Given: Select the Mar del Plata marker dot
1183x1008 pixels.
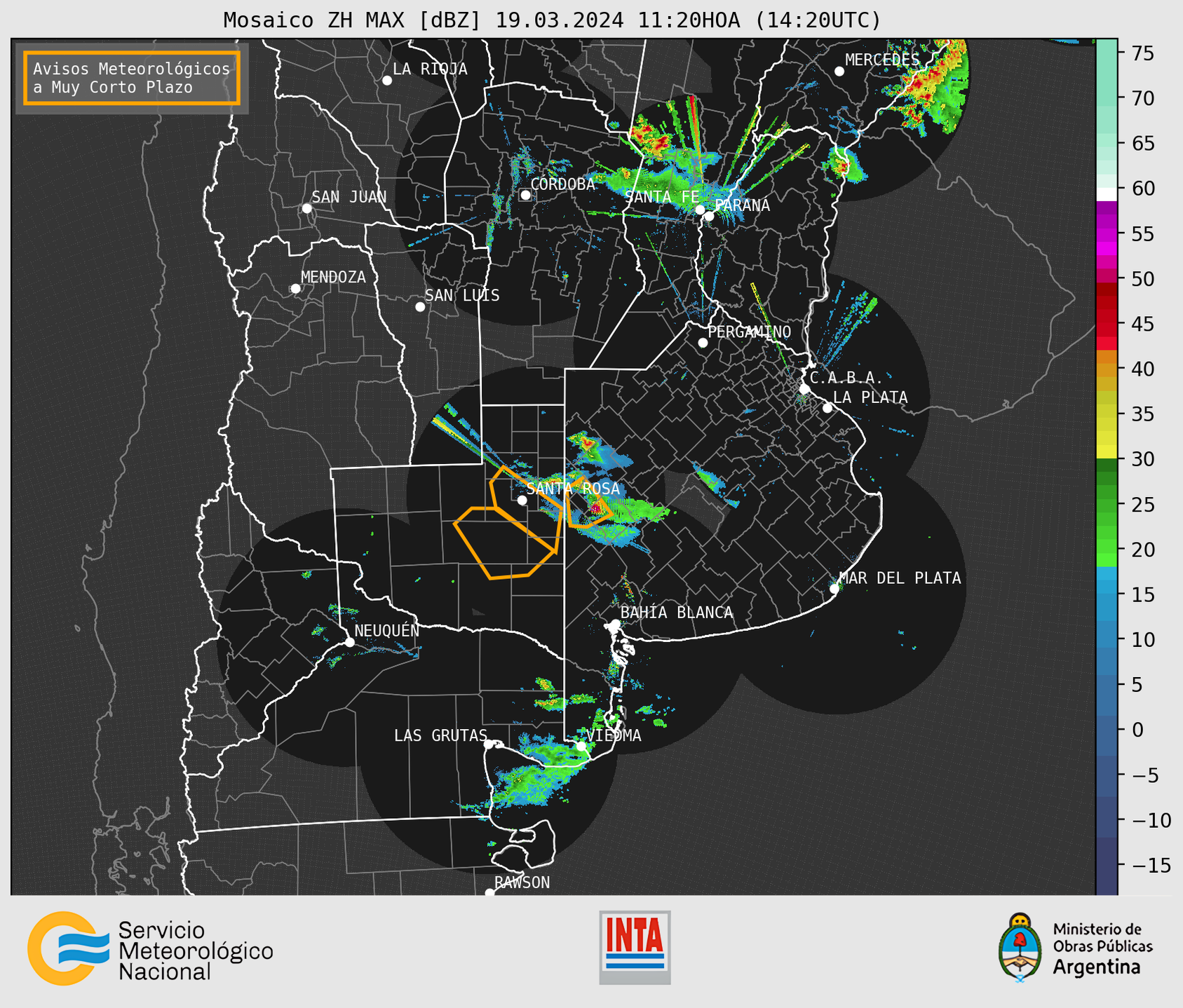Looking at the screenshot, I should tap(834, 589).
